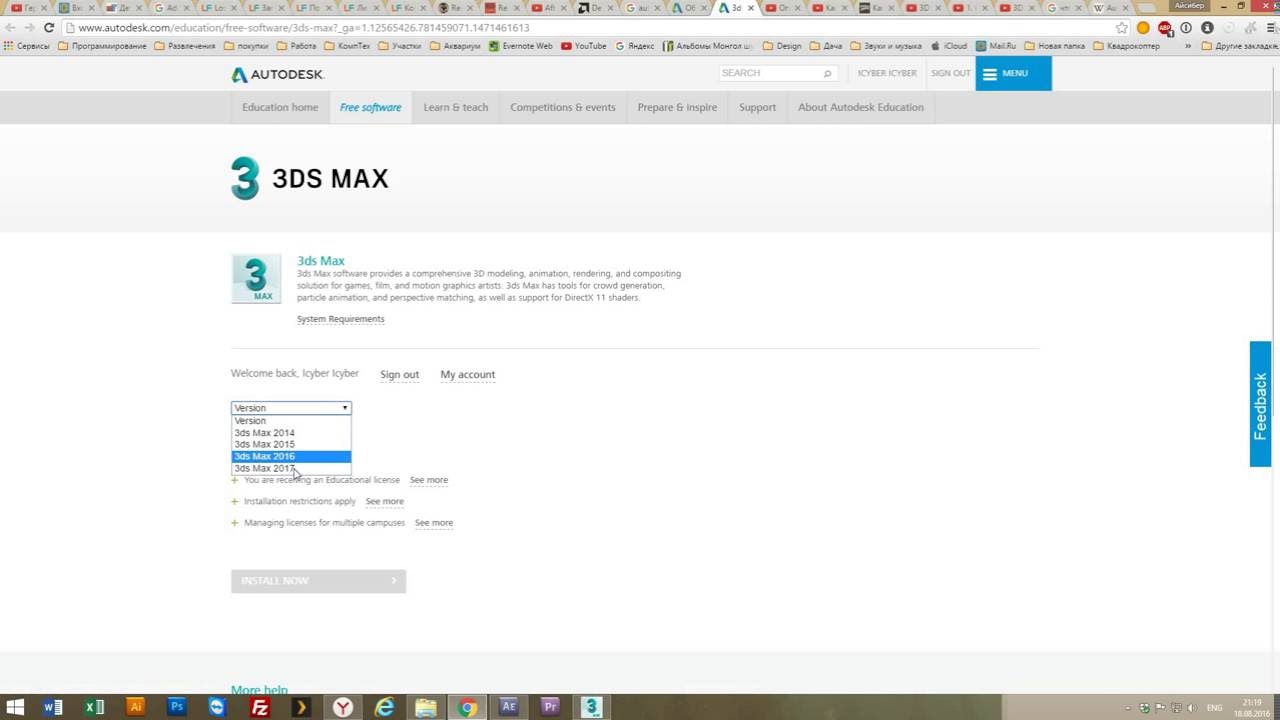Click See more for Managing licenses
This screenshot has width=1280, height=720.
[434, 523]
